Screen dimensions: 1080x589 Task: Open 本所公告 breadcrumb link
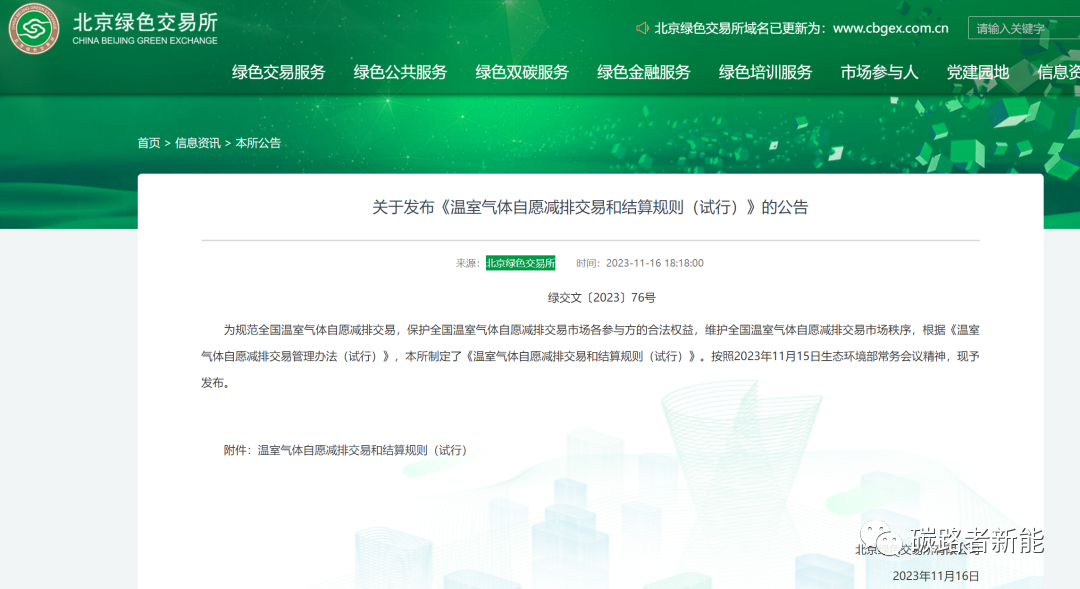[258, 143]
